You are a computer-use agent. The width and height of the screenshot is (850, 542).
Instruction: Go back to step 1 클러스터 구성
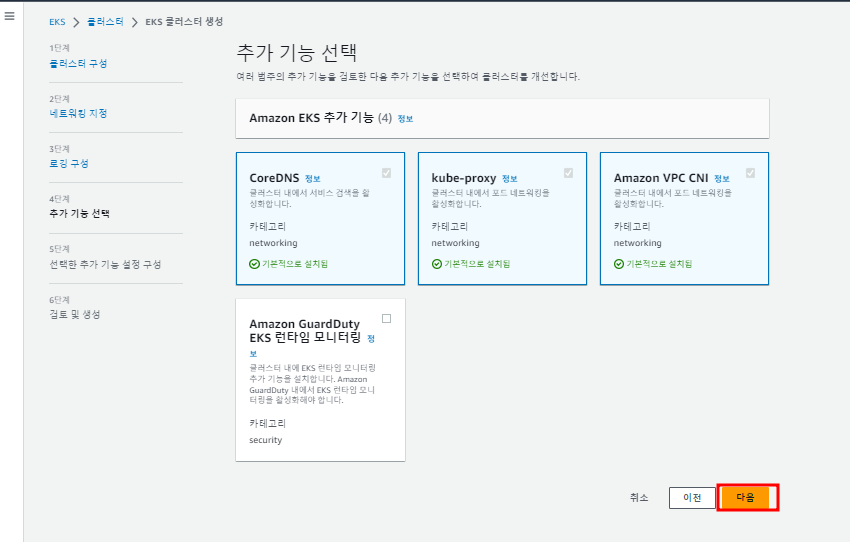(x=78, y=63)
